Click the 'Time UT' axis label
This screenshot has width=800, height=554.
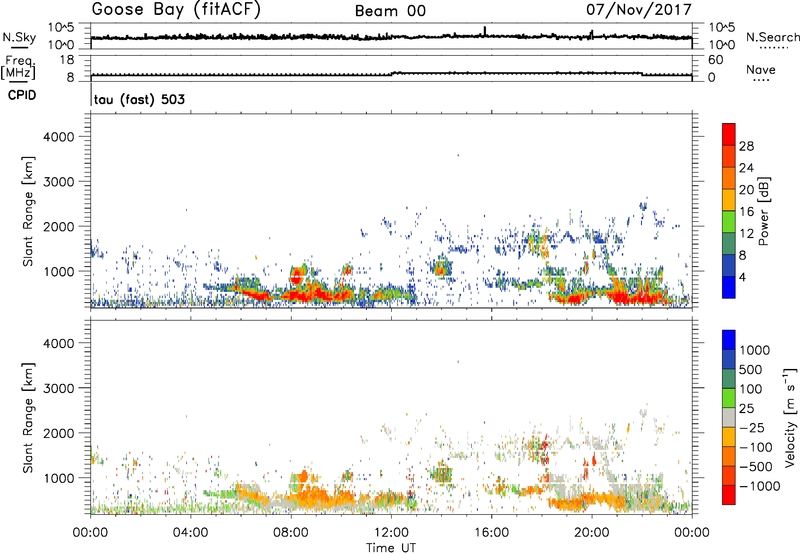[391, 548]
